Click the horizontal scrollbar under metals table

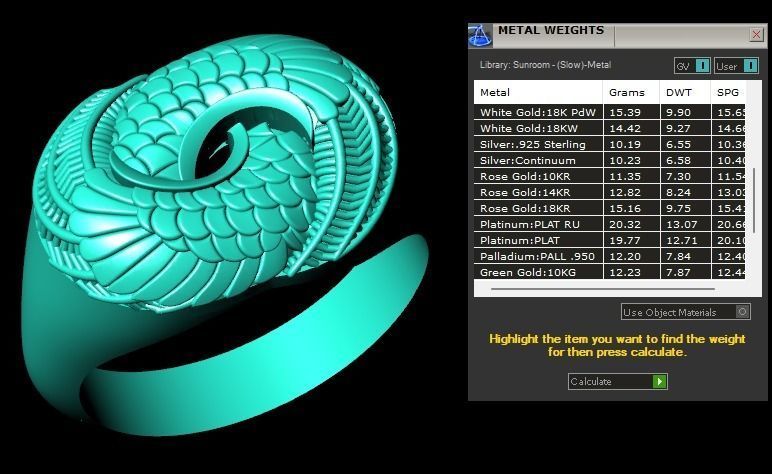tap(603, 289)
